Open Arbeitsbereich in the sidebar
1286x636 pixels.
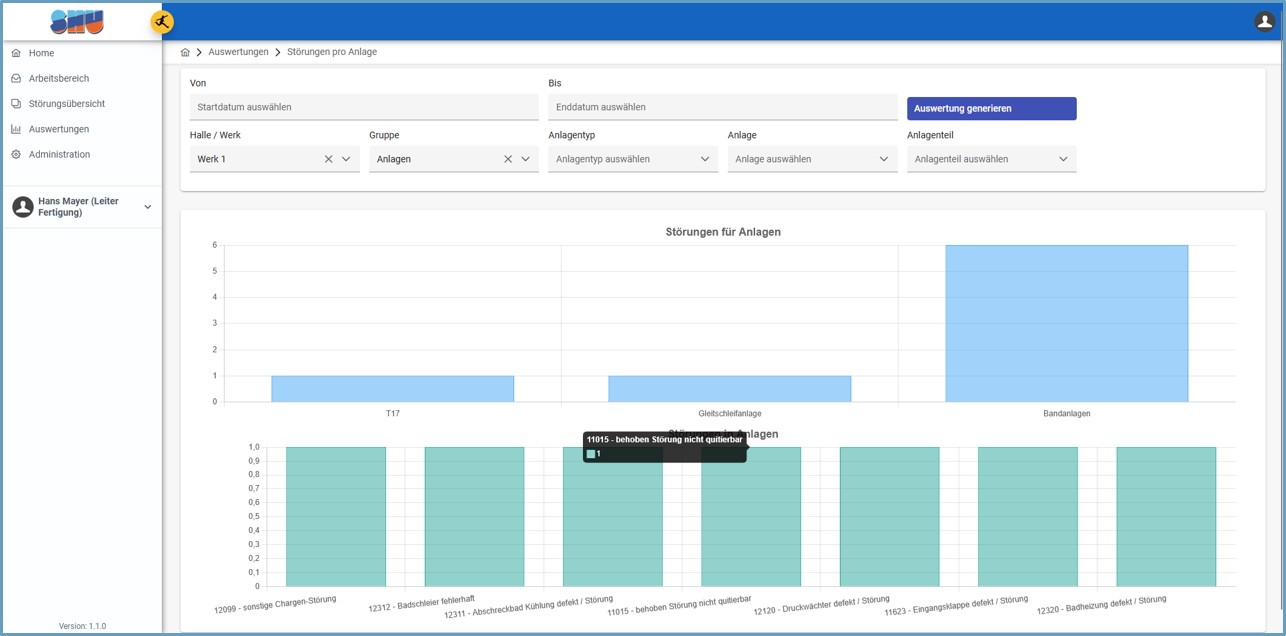[x=58, y=78]
